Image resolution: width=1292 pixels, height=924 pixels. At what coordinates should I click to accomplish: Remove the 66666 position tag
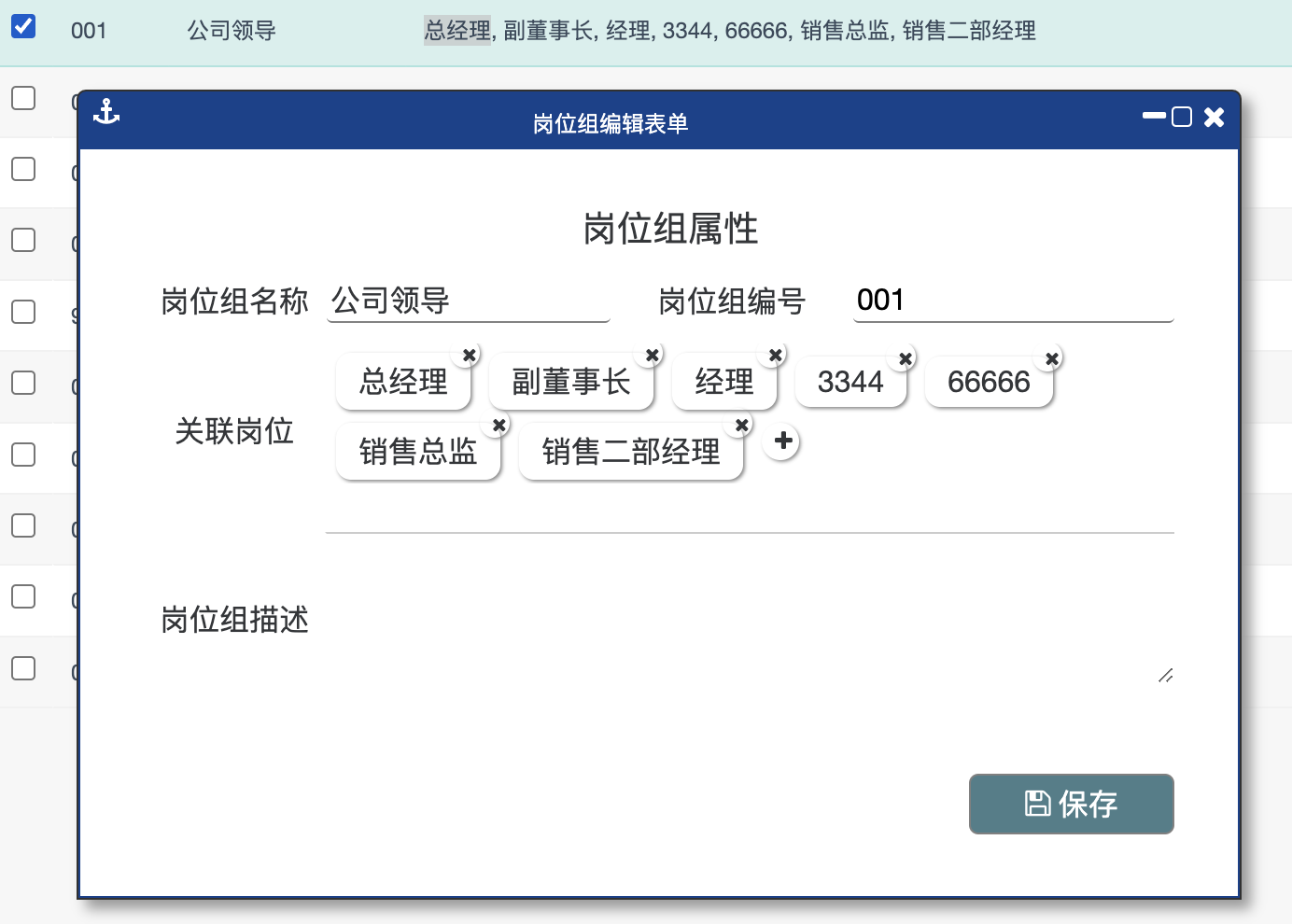click(1051, 358)
